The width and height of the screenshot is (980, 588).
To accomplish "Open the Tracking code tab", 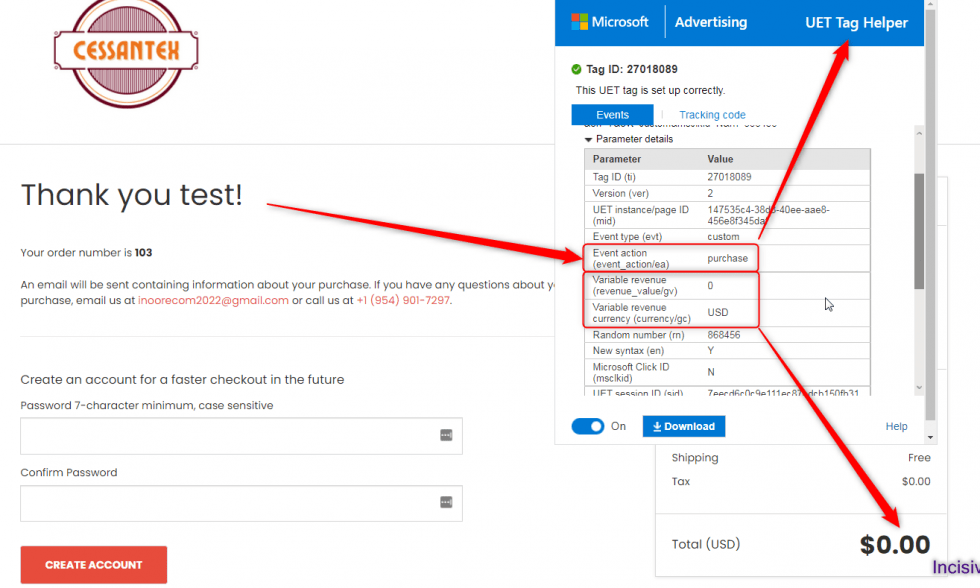I will click(712, 115).
